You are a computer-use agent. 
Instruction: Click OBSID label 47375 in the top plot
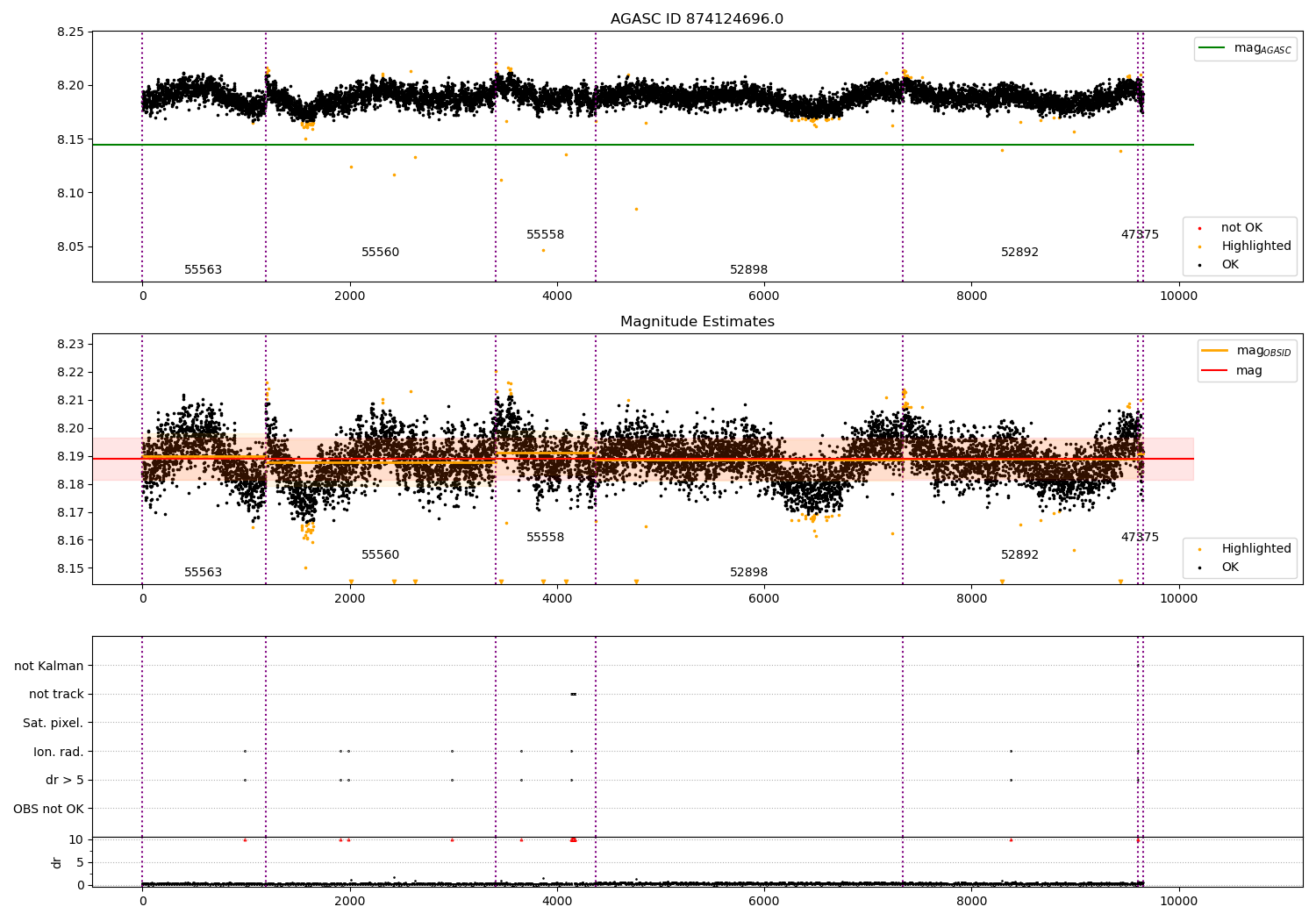(1140, 235)
